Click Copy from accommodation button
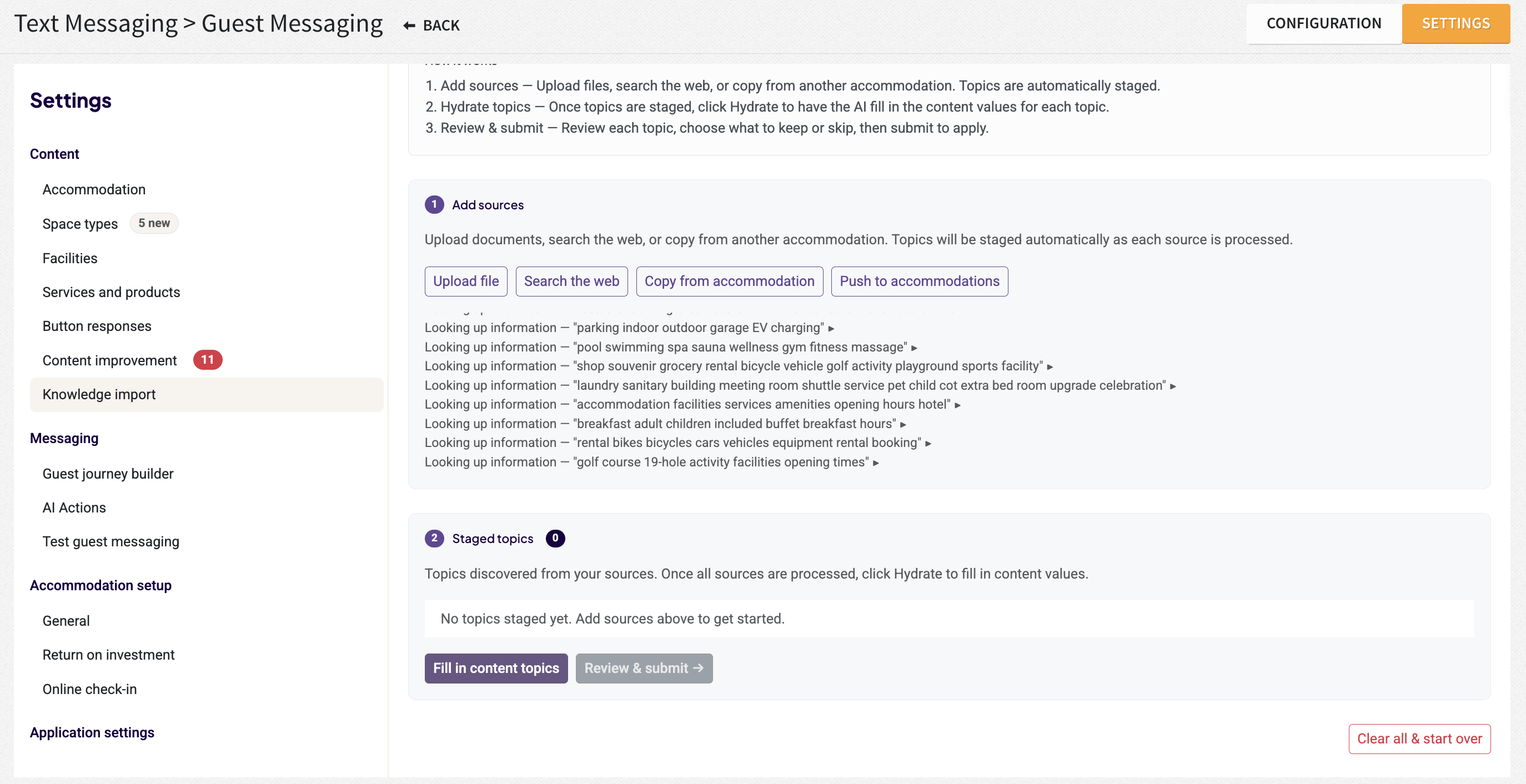The image size is (1526, 784). 729,282
